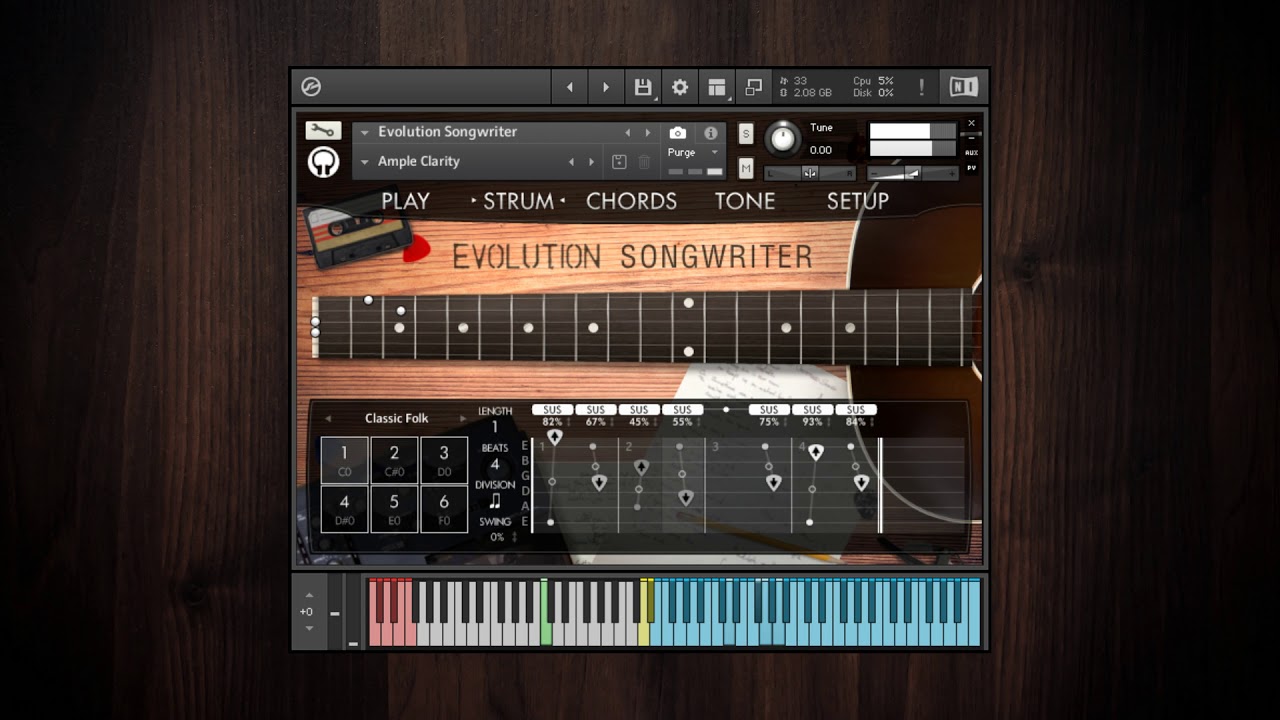The image size is (1280, 720).
Task: Click the Orange Tree Samples logo
Action: pos(323,162)
